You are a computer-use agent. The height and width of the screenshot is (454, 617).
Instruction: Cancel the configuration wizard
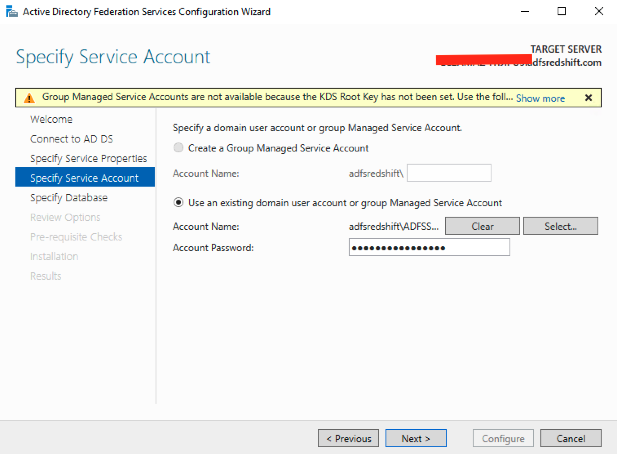click(x=571, y=438)
